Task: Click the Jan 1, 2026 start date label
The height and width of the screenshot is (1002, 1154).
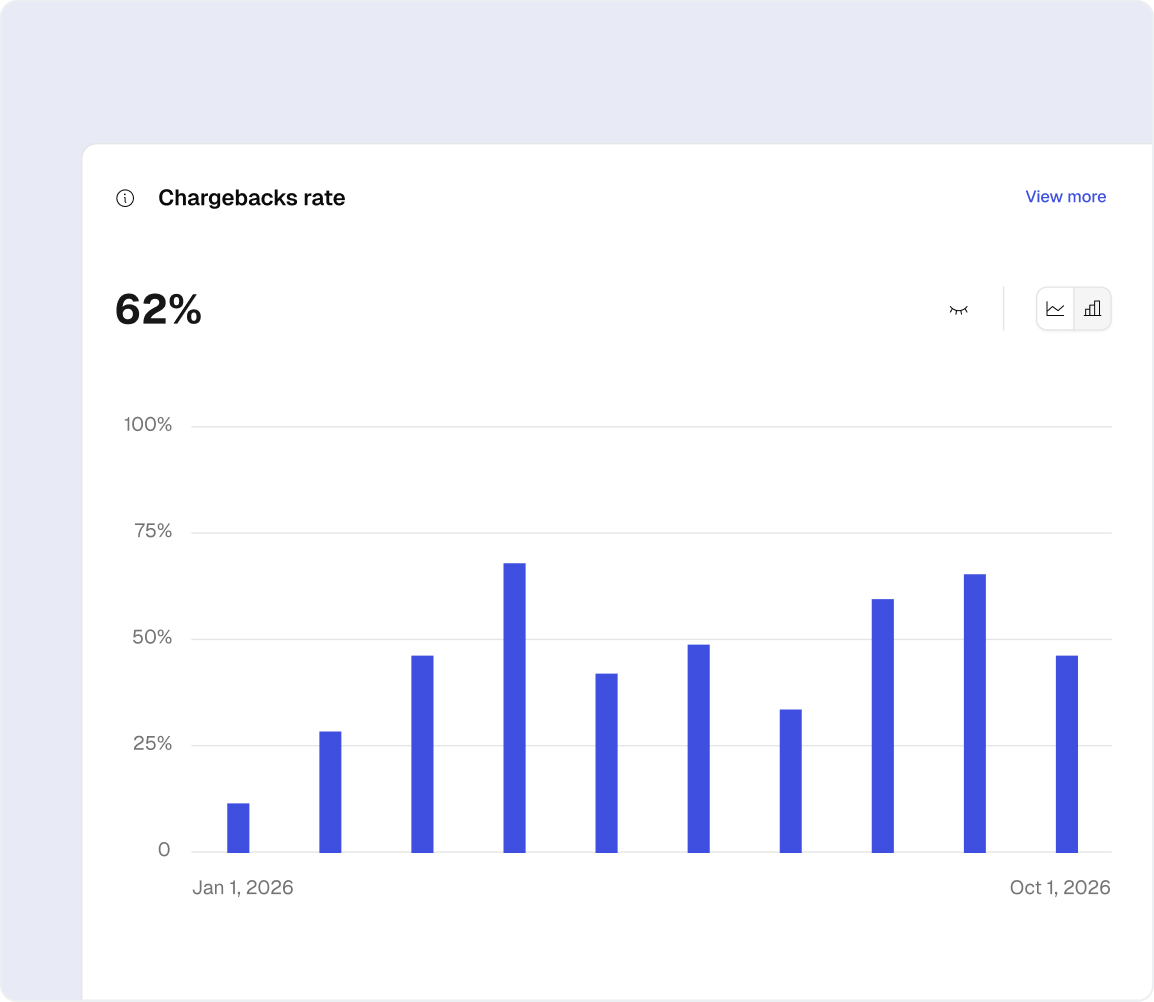Action: pos(243,888)
